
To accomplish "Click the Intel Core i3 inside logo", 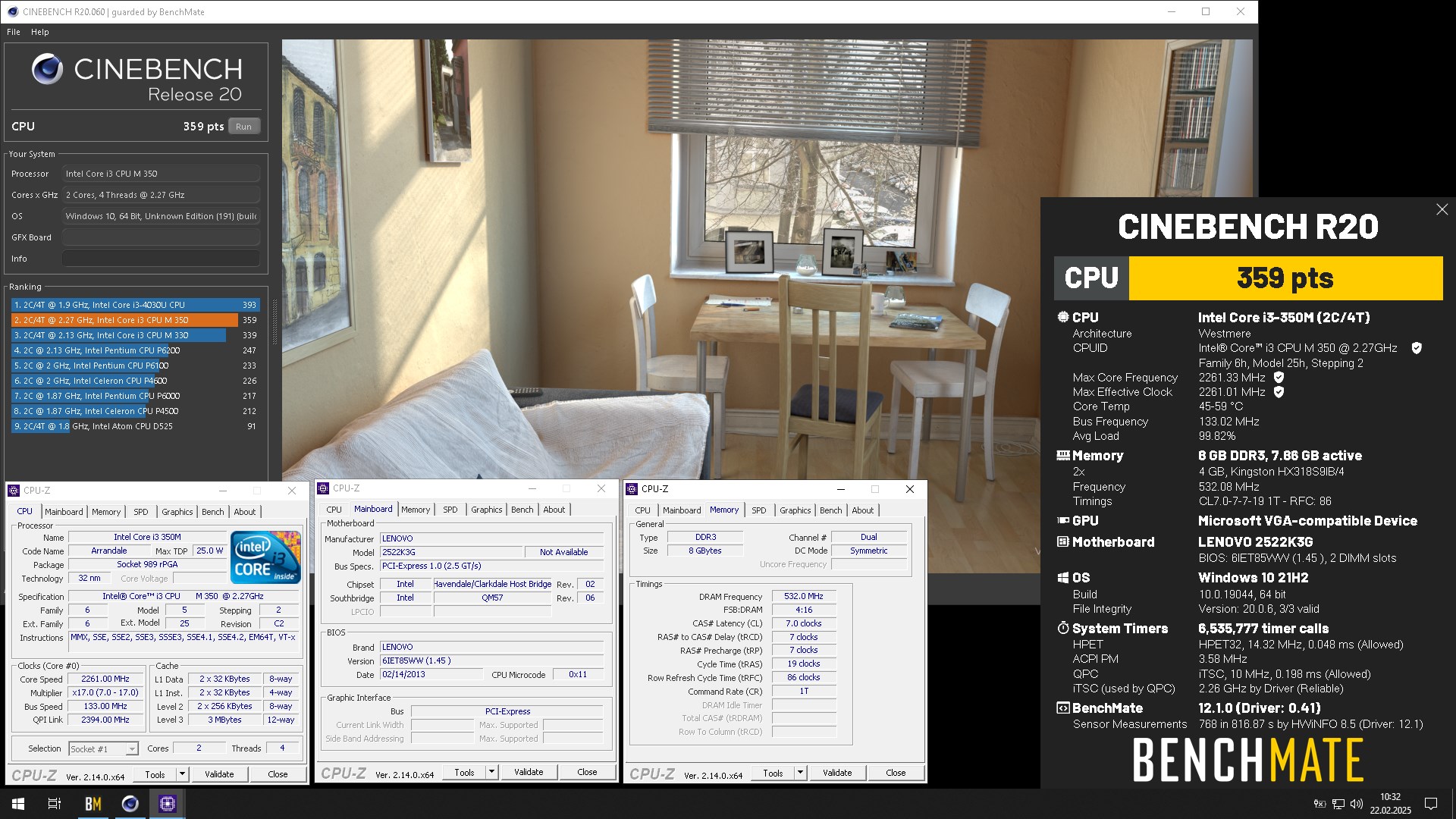I will pyautogui.click(x=265, y=557).
